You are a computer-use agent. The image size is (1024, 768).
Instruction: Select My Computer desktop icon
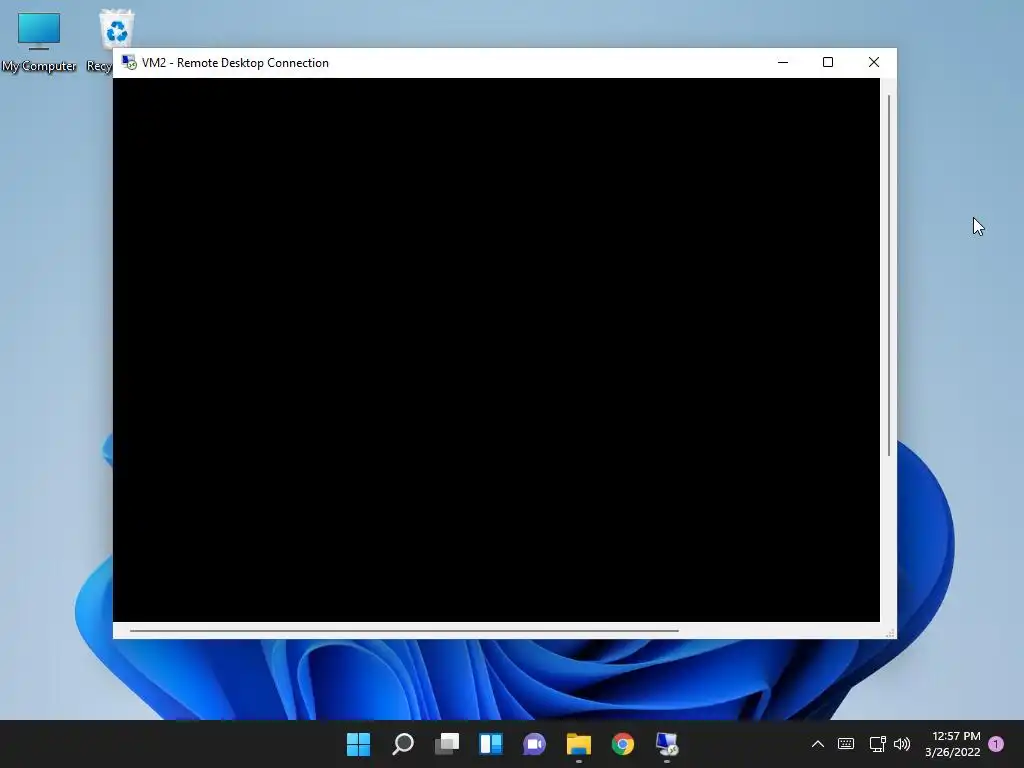click(x=39, y=41)
